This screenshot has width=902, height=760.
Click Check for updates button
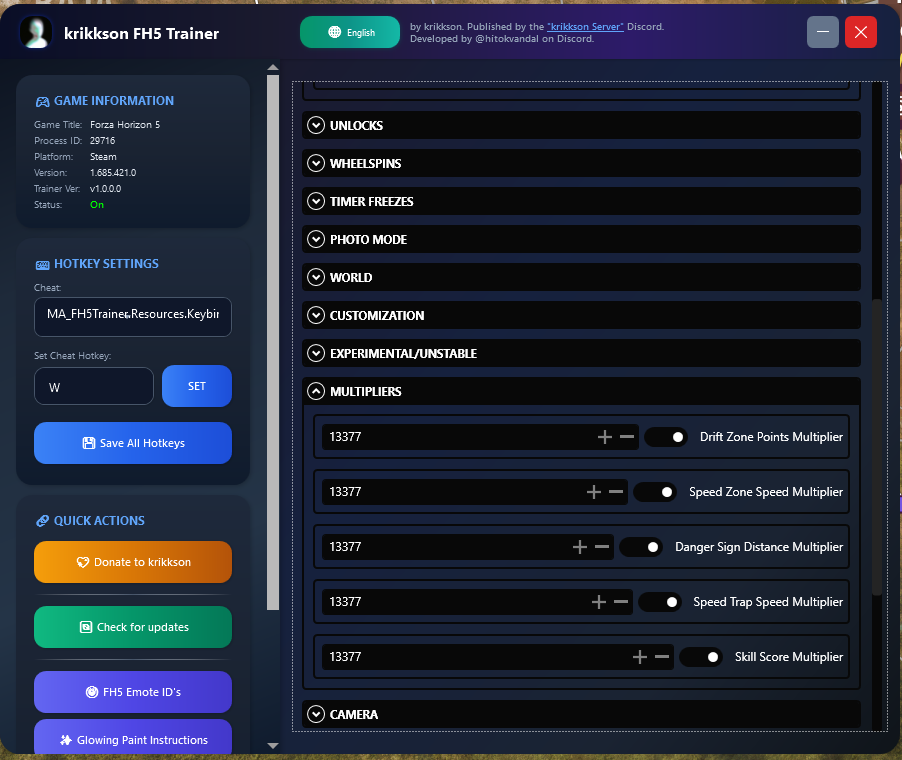(133, 627)
